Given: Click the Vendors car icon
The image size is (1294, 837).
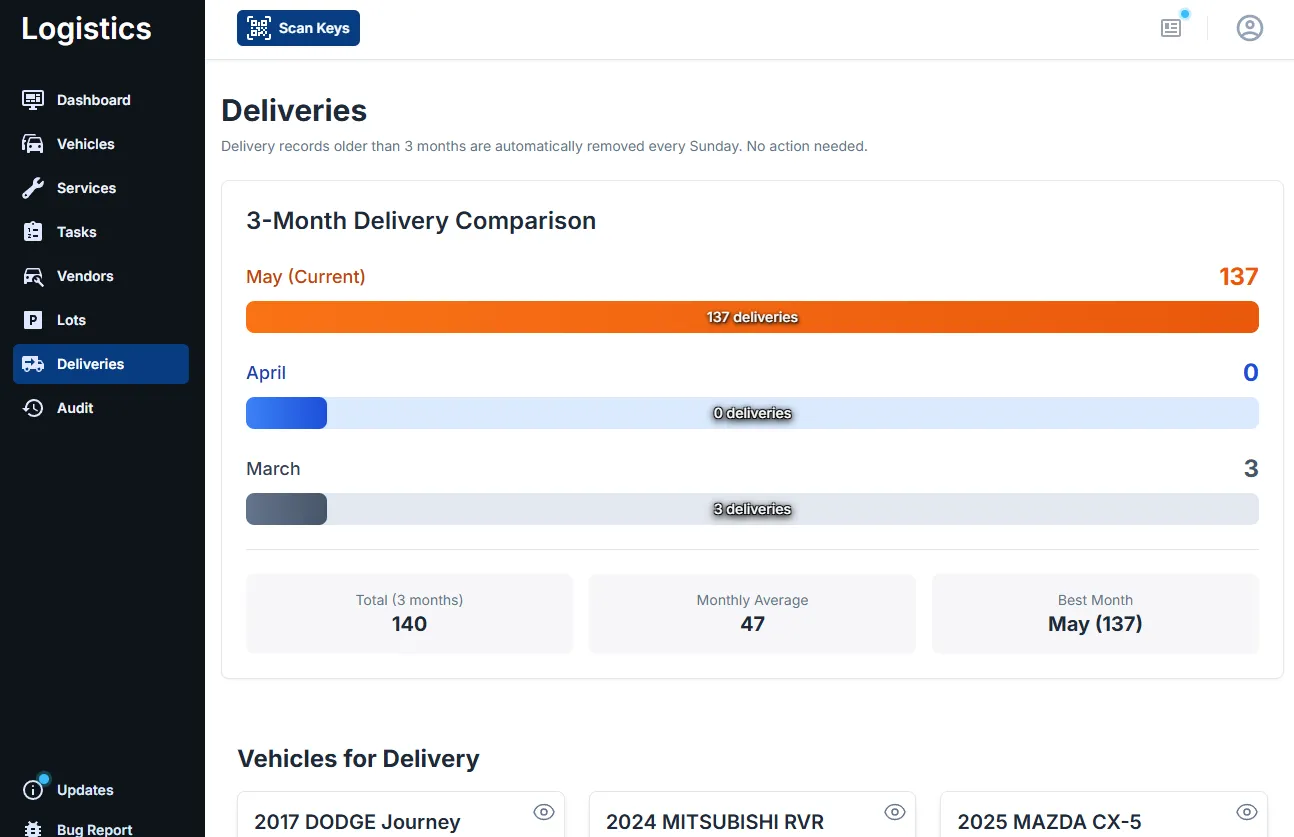Looking at the screenshot, I should pos(33,276).
